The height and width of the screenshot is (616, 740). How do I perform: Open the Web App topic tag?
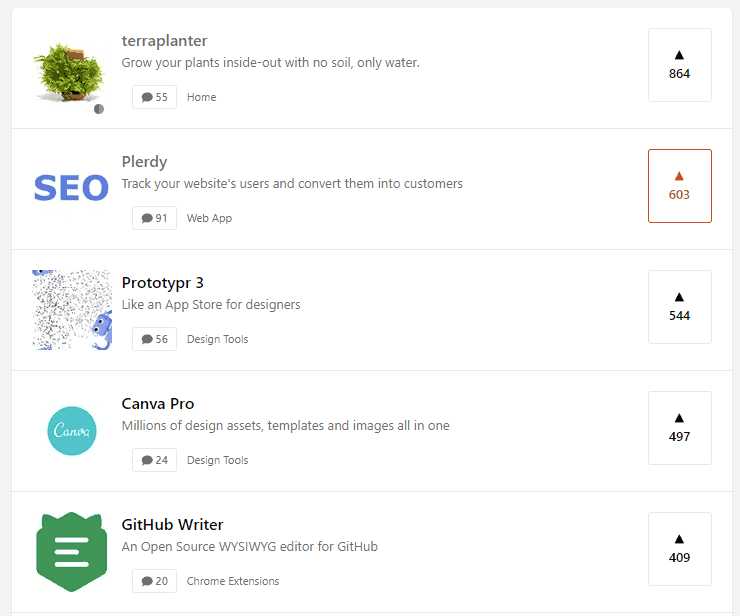[x=209, y=218]
